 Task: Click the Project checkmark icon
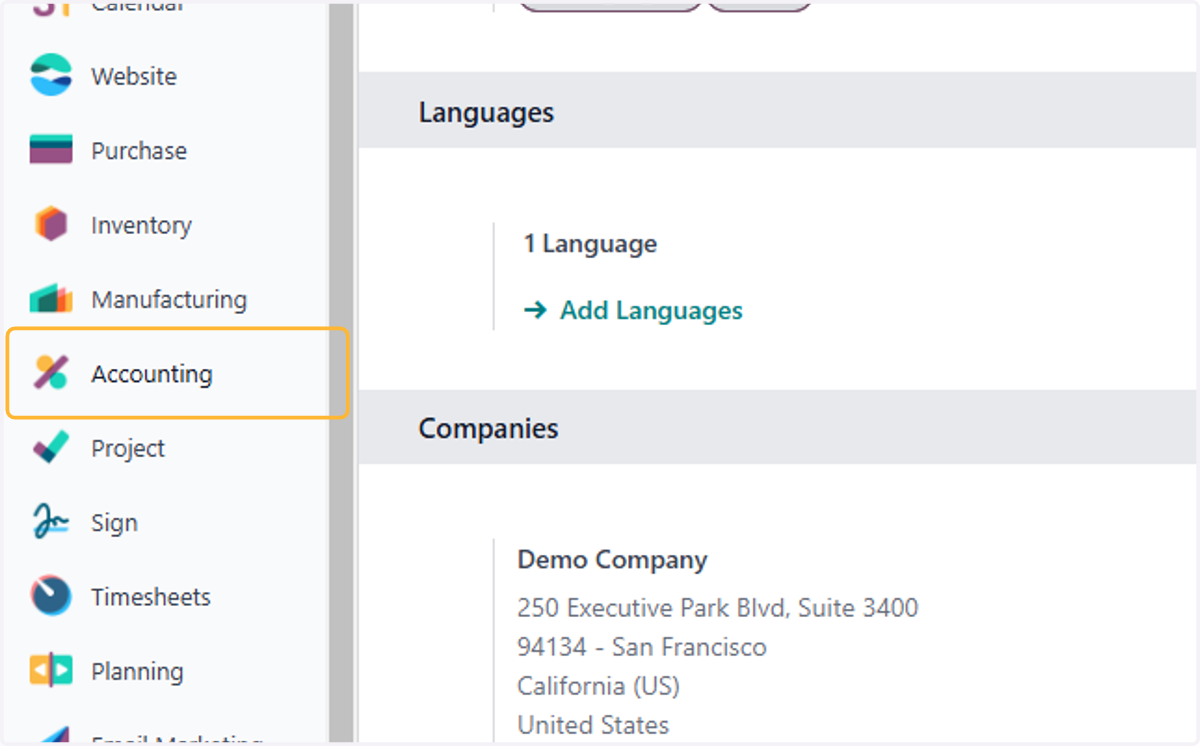[x=51, y=447]
